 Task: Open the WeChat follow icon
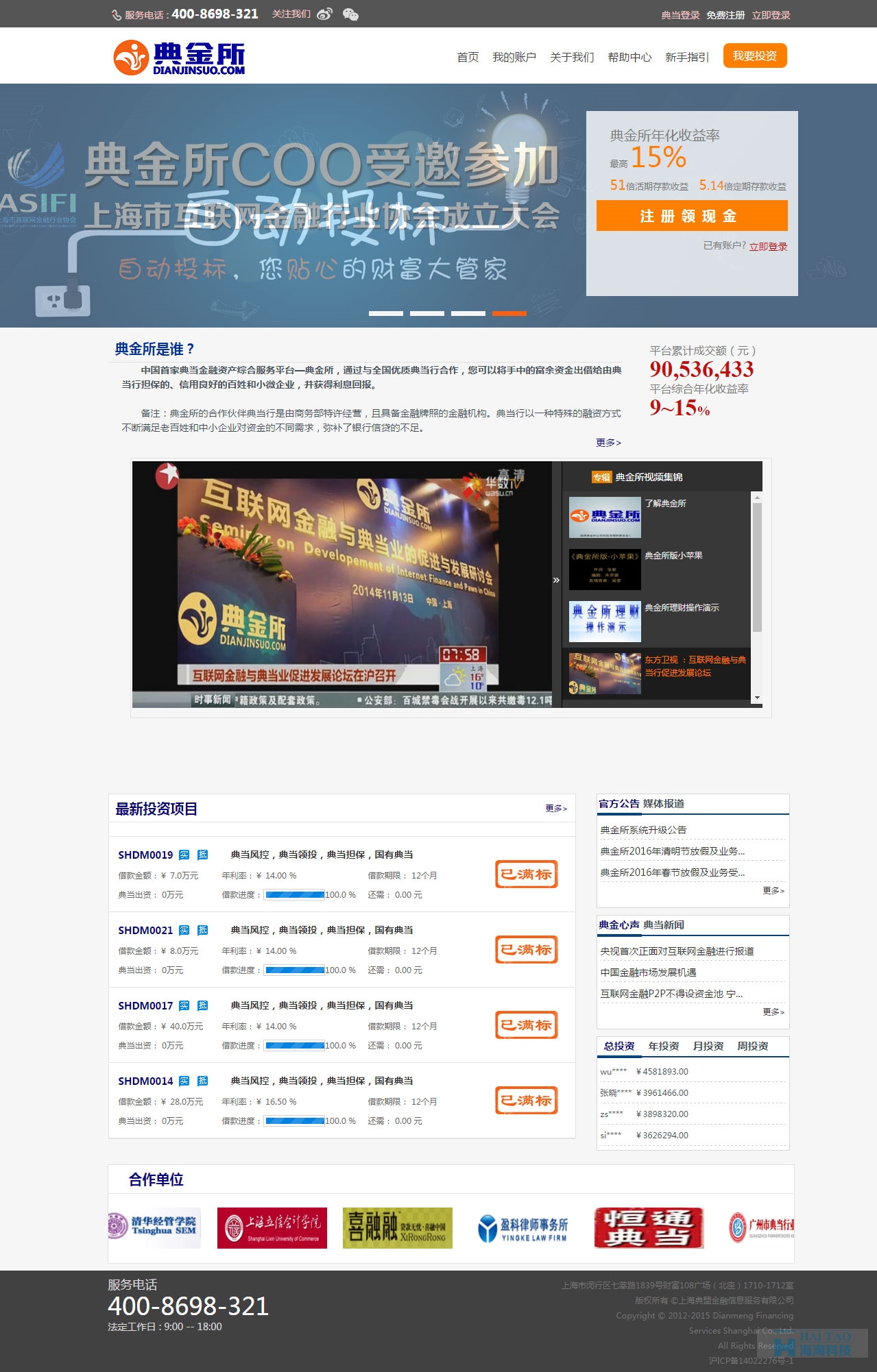coord(350,14)
